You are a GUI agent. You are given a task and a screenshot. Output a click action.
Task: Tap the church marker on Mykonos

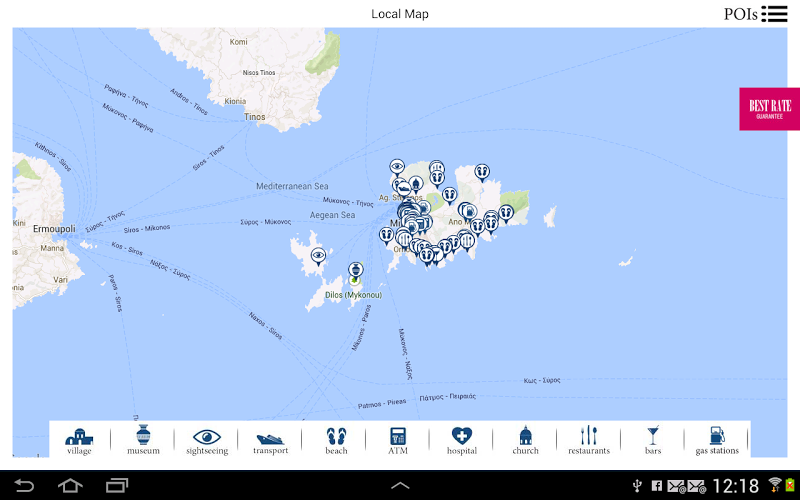point(416,184)
